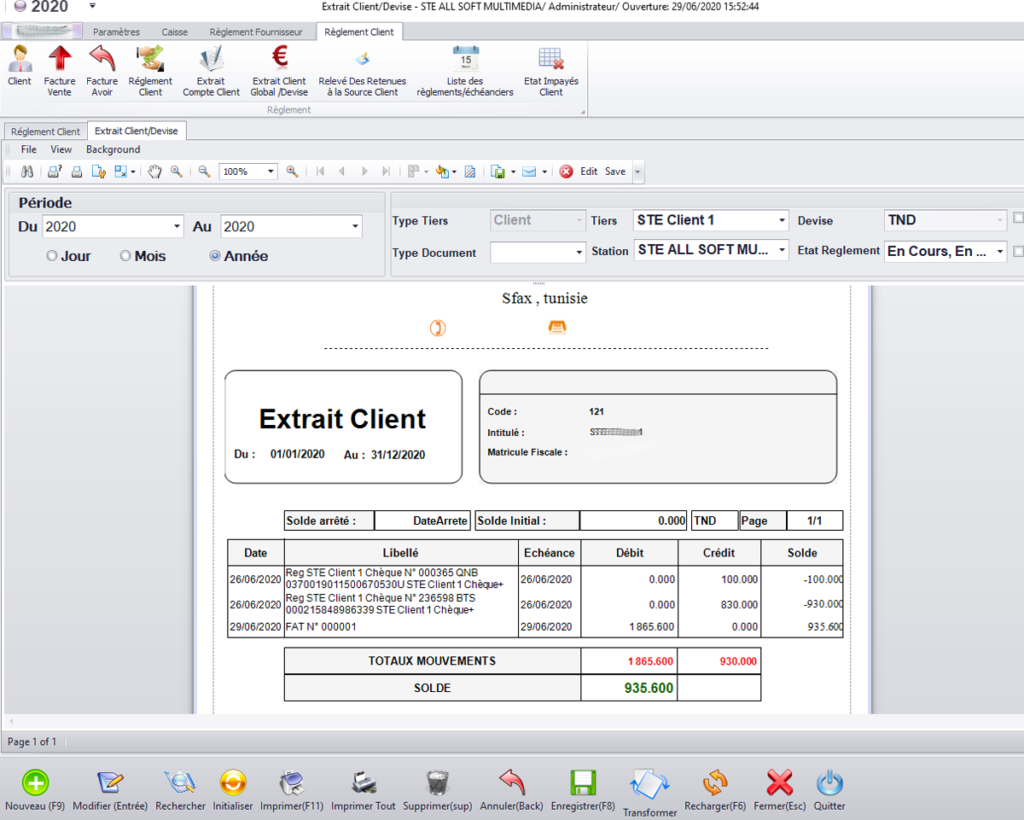Open Relevé Des Retenues à la Source Client
This screenshot has height=820, width=1024.
(x=362, y=71)
